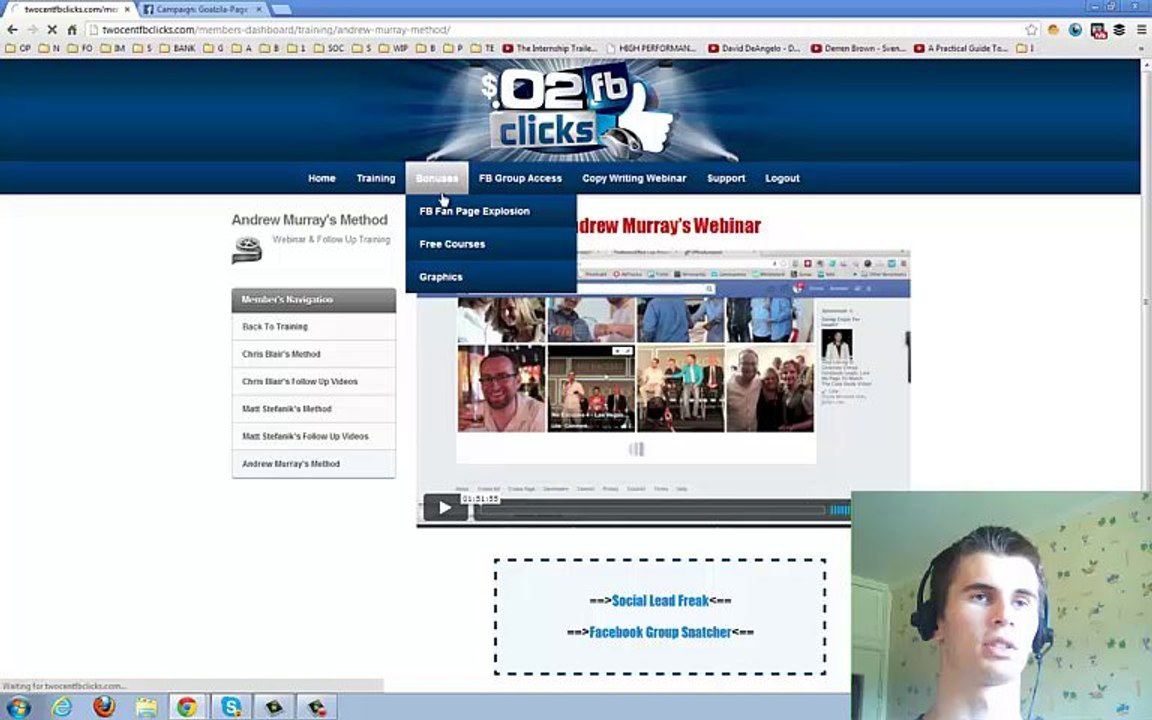Select Free Courses dropdown entry
The width and height of the screenshot is (1152, 720).
pyautogui.click(x=491, y=244)
